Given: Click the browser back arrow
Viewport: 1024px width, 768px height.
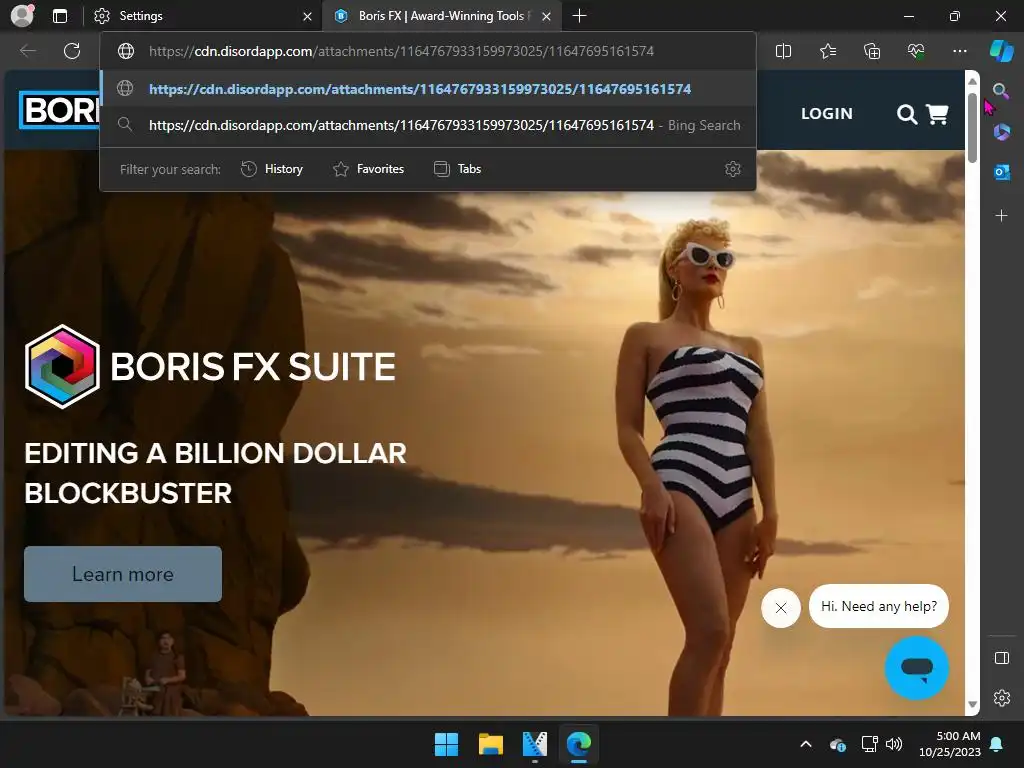Looking at the screenshot, I should click(x=28, y=51).
